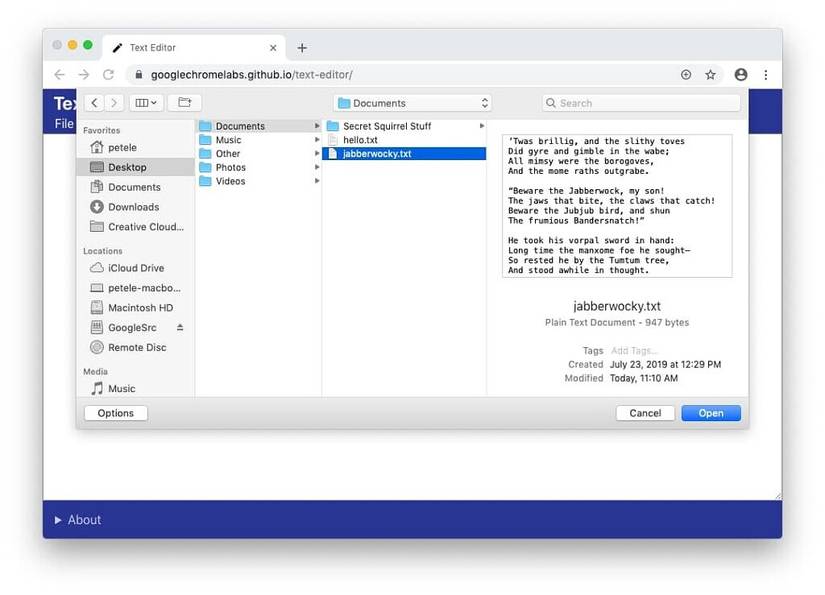Click the install app plus icon
This screenshot has height=595, width=825.
[x=686, y=75]
